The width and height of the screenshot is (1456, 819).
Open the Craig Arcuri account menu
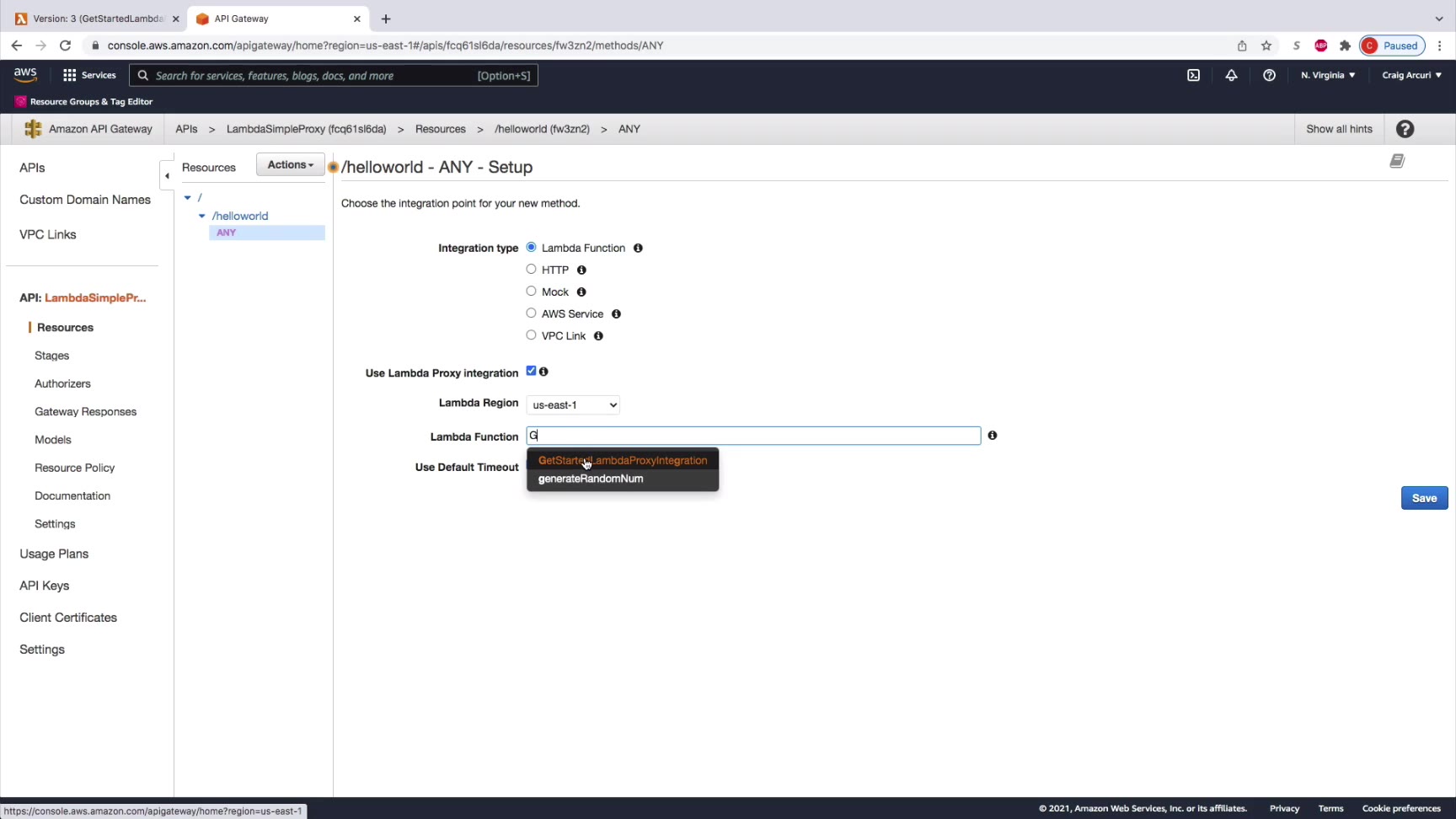click(1411, 75)
